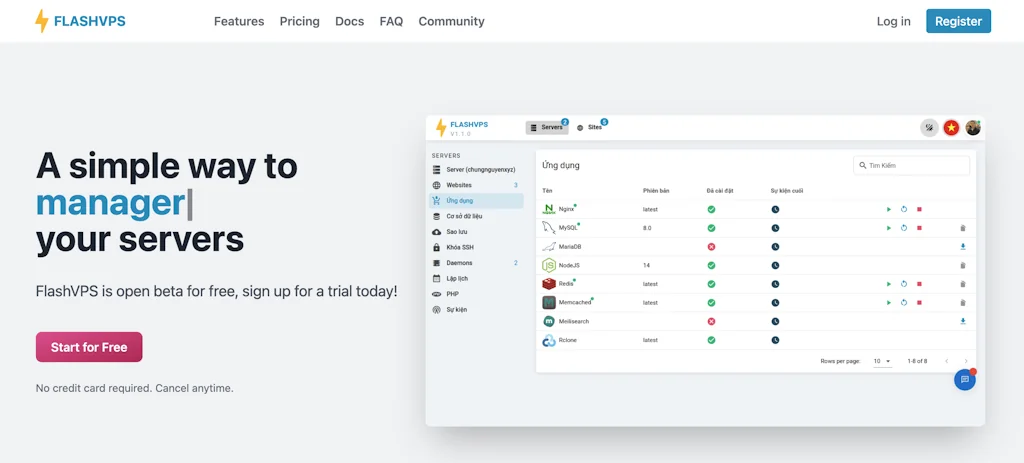Click the Rclone last event clock icon
The width and height of the screenshot is (1024, 463).
coord(775,340)
